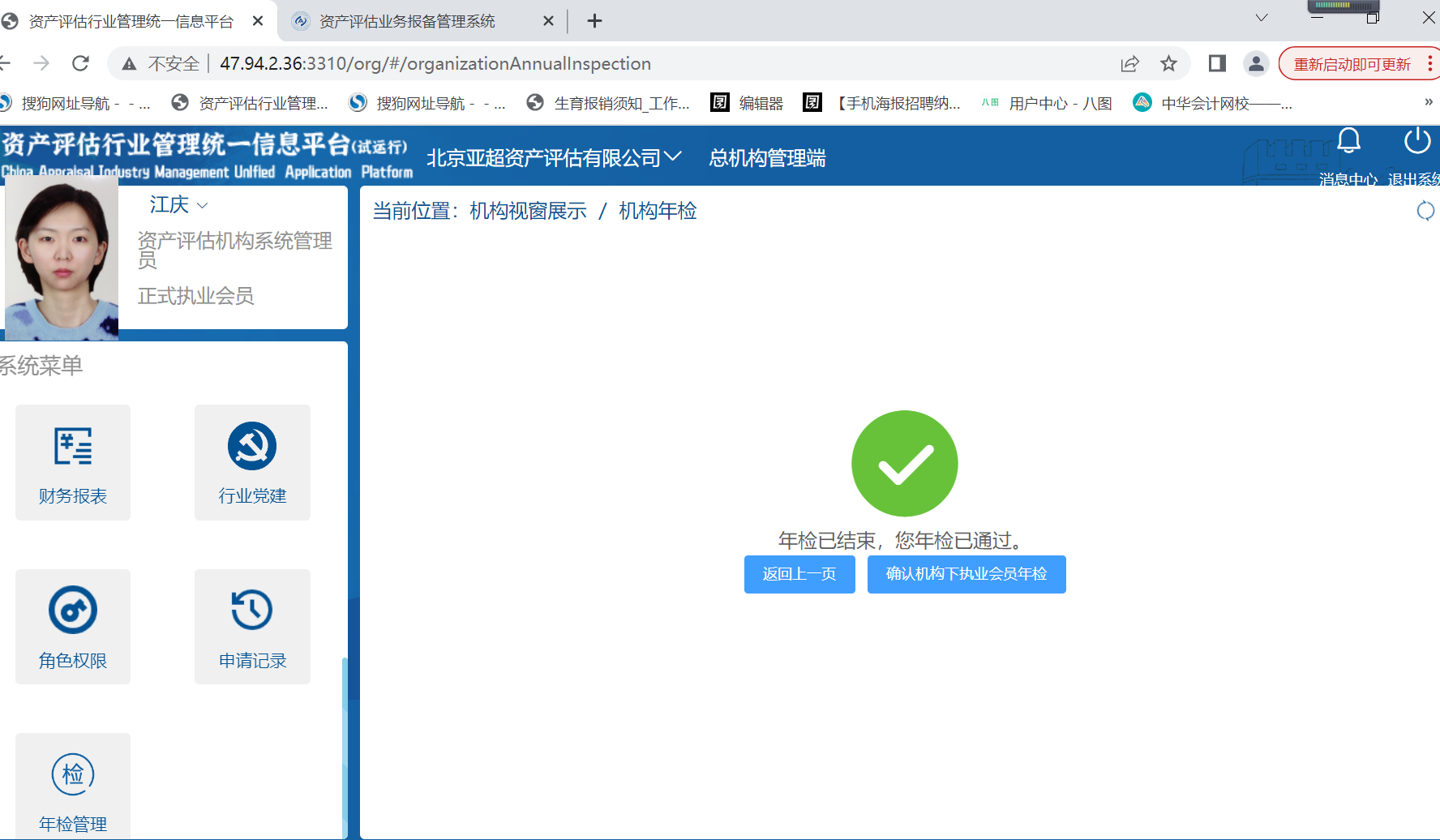The image size is (1440, 840).
Task: Click the browser address bar URL
Action: (435, 63)
